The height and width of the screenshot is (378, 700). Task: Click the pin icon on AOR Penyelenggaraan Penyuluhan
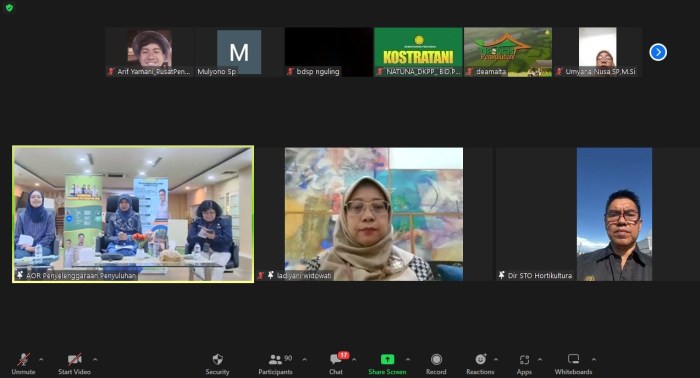[20, 275]
